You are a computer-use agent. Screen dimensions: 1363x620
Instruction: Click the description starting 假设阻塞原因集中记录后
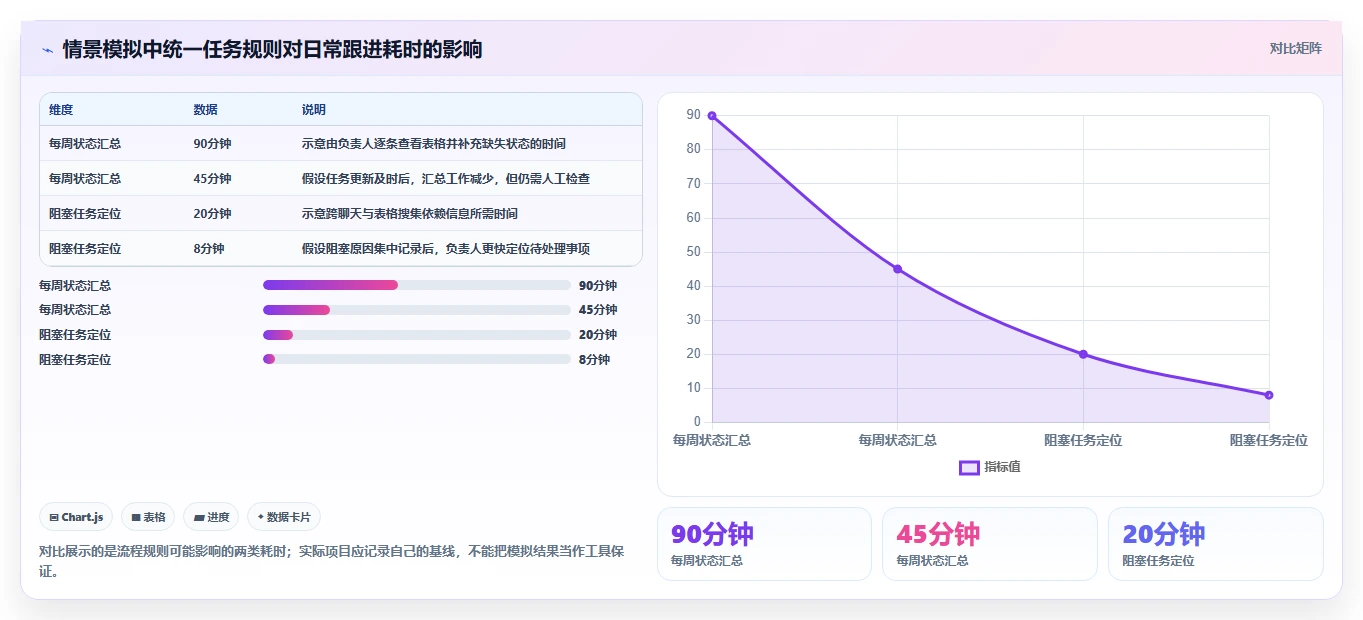446,249
